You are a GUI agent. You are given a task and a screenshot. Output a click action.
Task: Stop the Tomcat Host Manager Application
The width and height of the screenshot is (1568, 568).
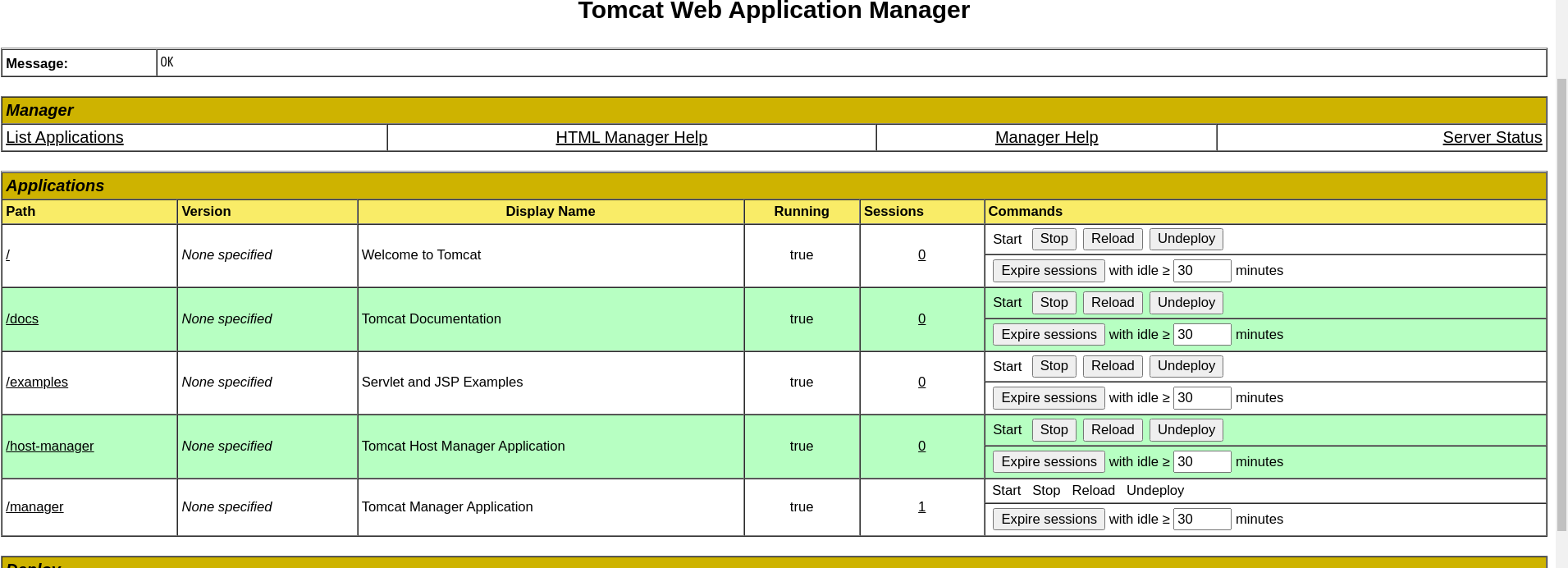point(1054,430)
